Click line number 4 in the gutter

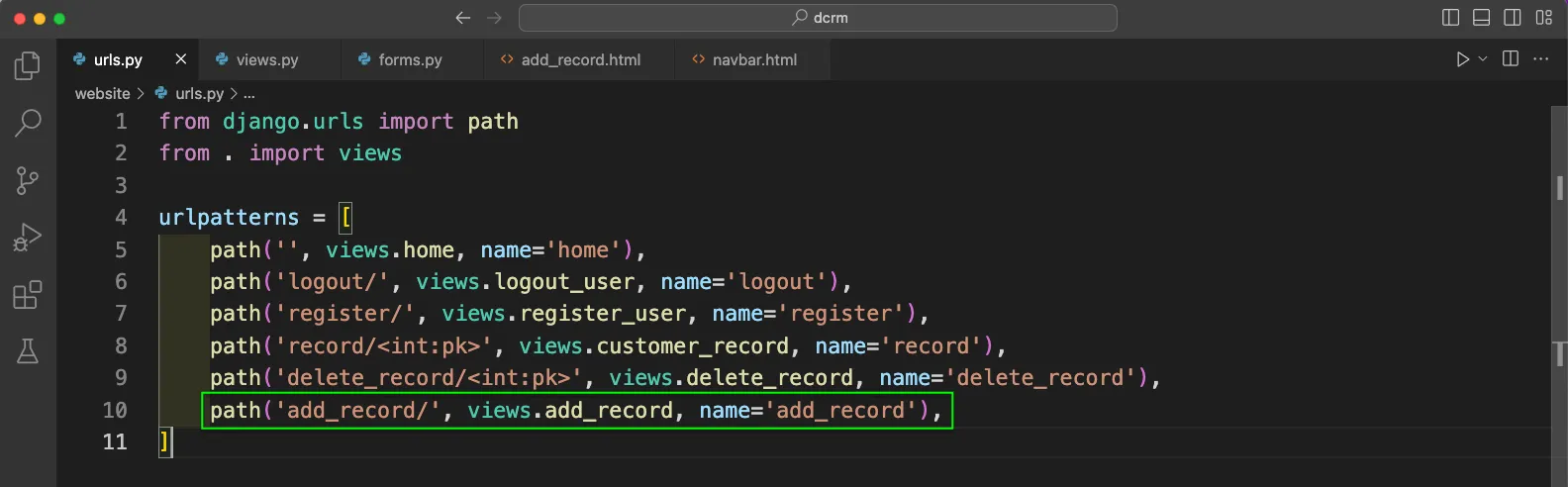pos(121,218)
